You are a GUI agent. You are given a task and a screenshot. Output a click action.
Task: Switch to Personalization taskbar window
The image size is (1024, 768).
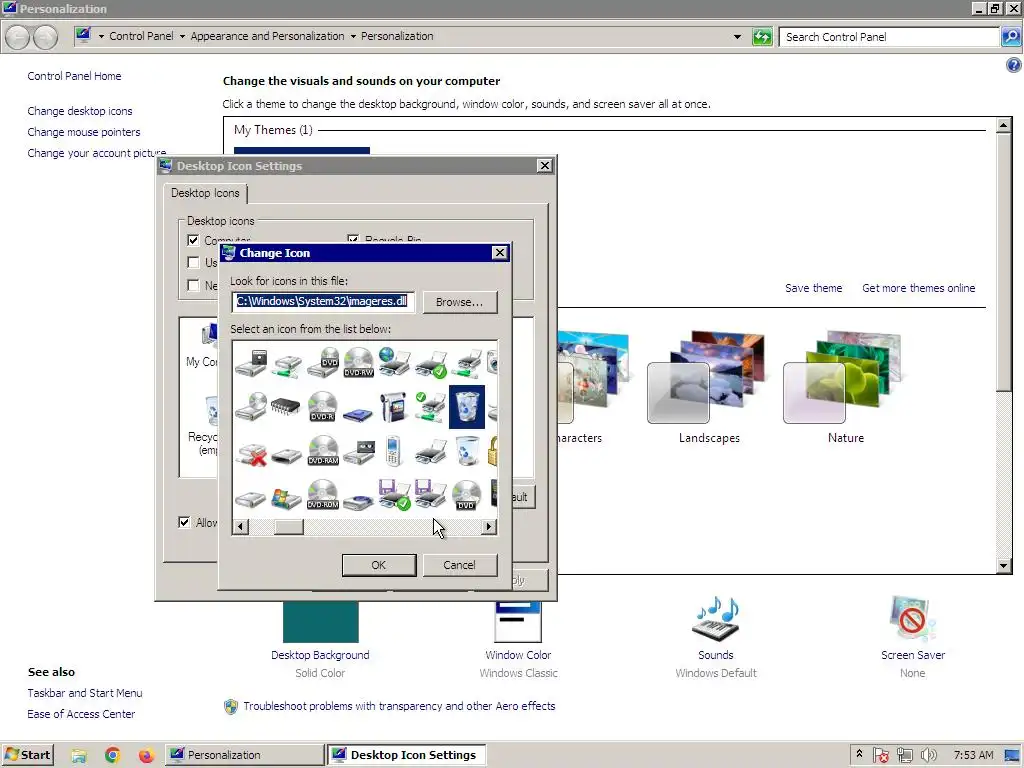(x=244, y=755)
